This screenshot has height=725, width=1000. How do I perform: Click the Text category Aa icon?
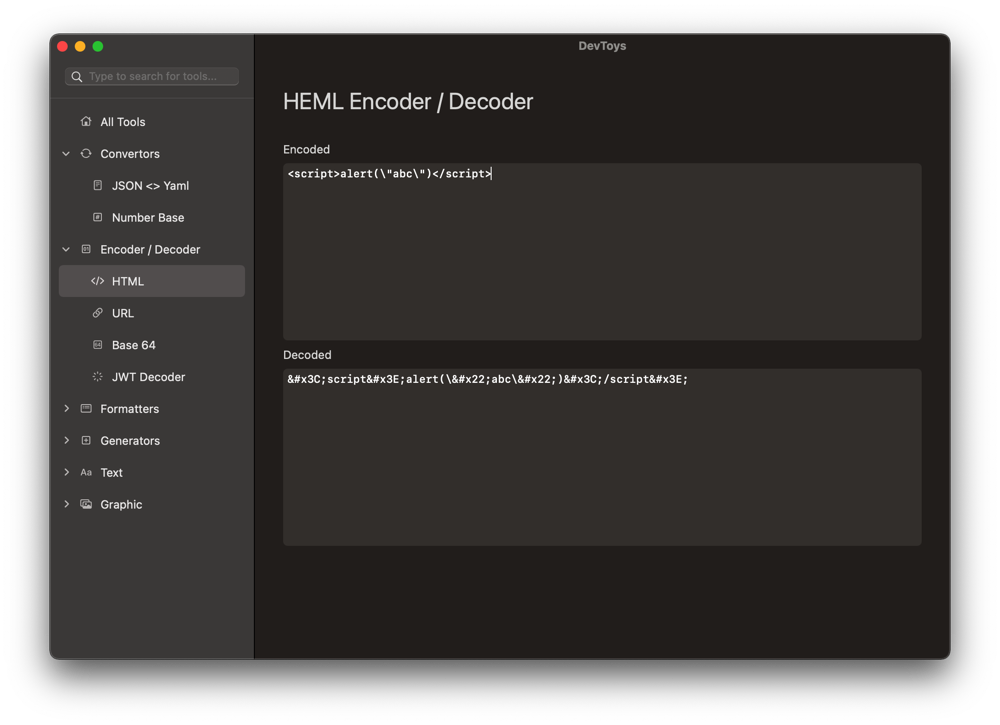[x=85, y=472]
